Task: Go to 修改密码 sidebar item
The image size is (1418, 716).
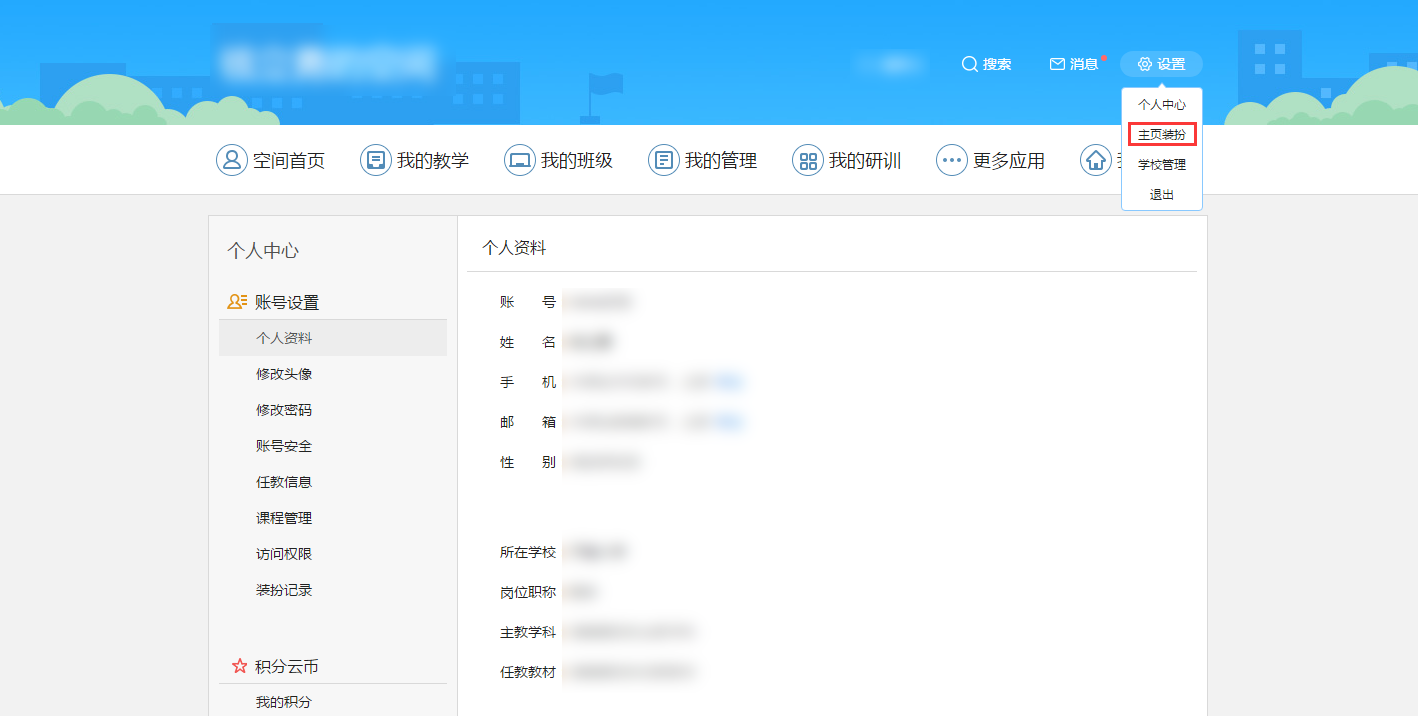Action: (x=284, y=410)
